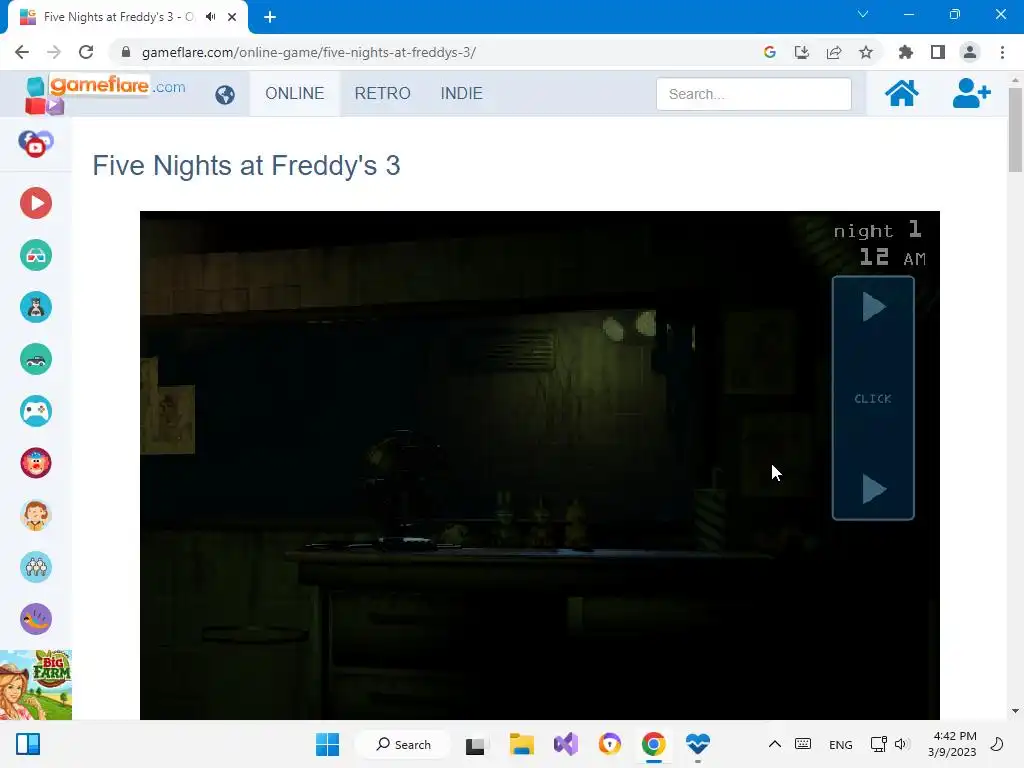Image resolution: width=1024 pixels, height=768 pixels.
Task: Open the widgets button on taskbar
Action: click(x=27, y=744)
